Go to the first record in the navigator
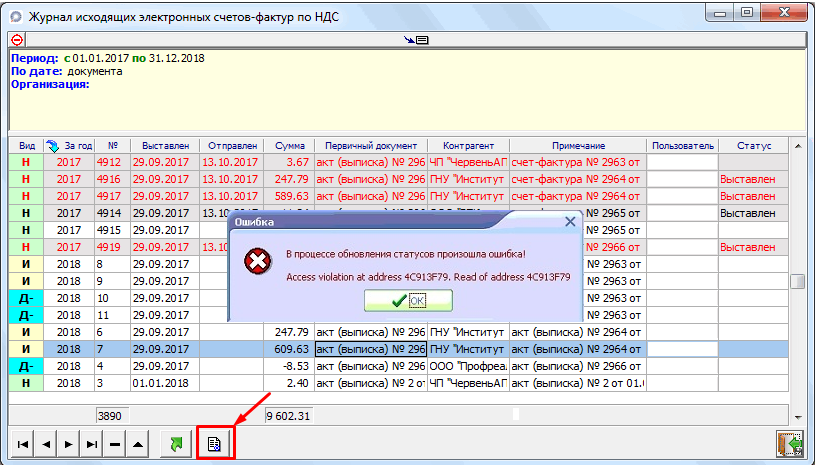 20,443
